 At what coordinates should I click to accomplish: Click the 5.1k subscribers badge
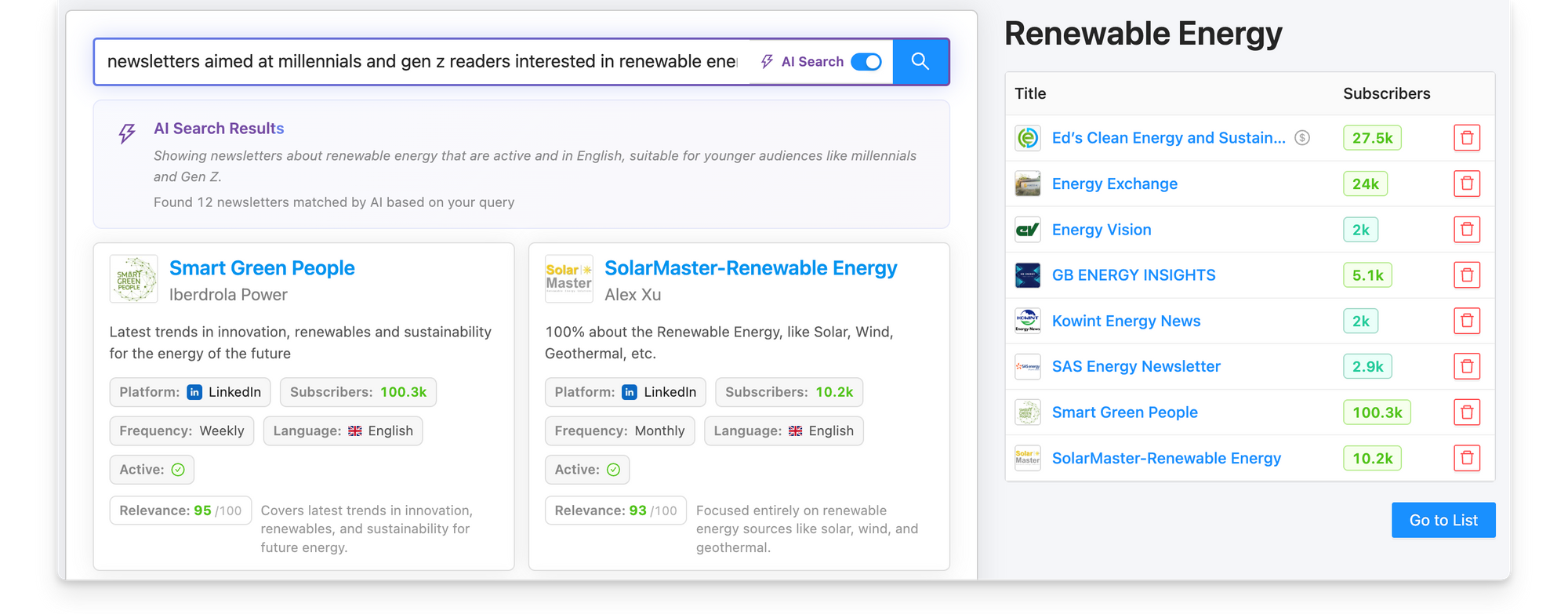click(1367, 275)
